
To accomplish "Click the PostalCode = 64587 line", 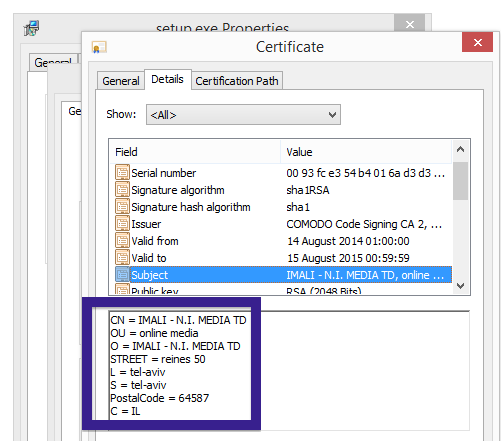I will click(x=160, y=398).
